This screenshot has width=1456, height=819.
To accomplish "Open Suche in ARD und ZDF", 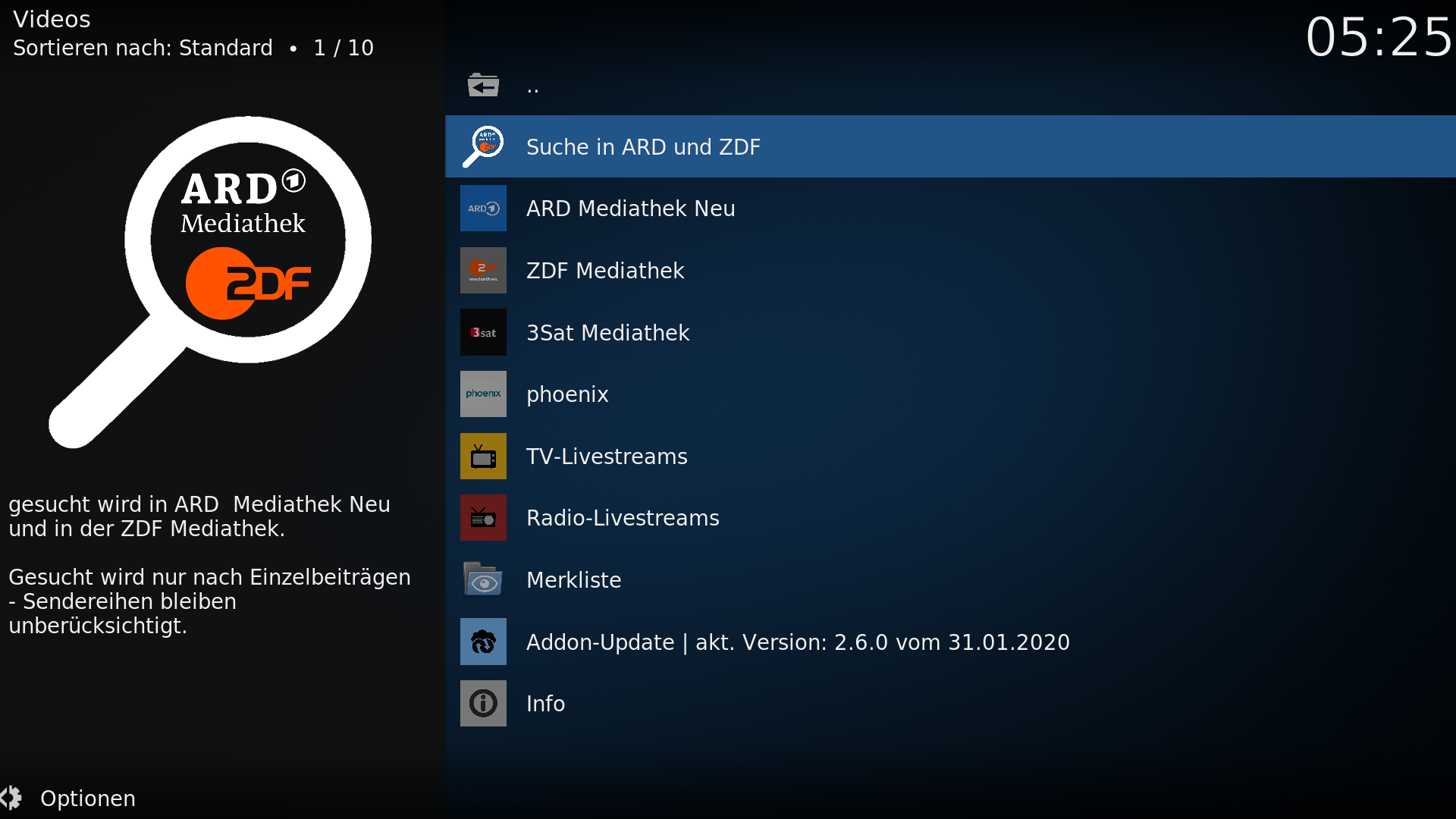I will click(x=950, y=146).
